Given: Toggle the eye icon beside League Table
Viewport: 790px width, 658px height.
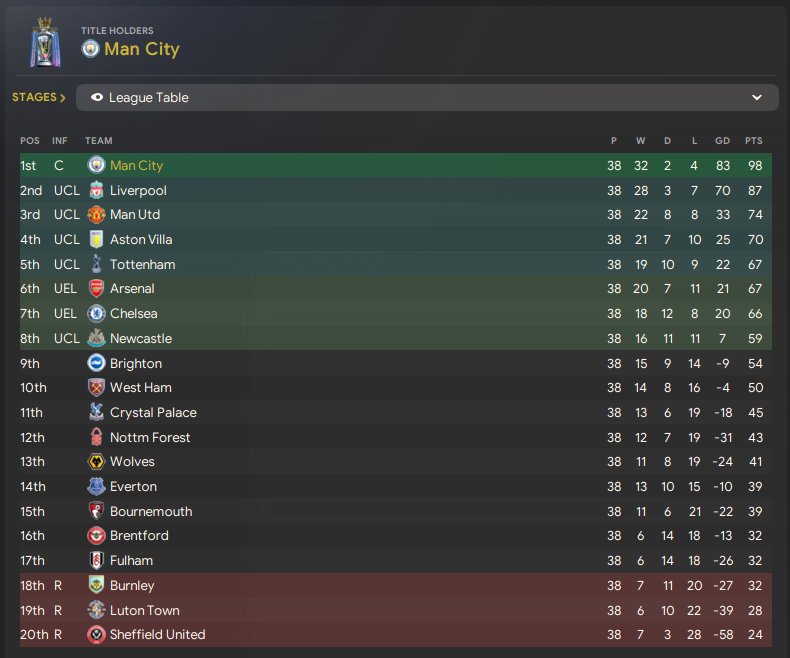Looking at the screenshot, I should click(x=97, y=98).
